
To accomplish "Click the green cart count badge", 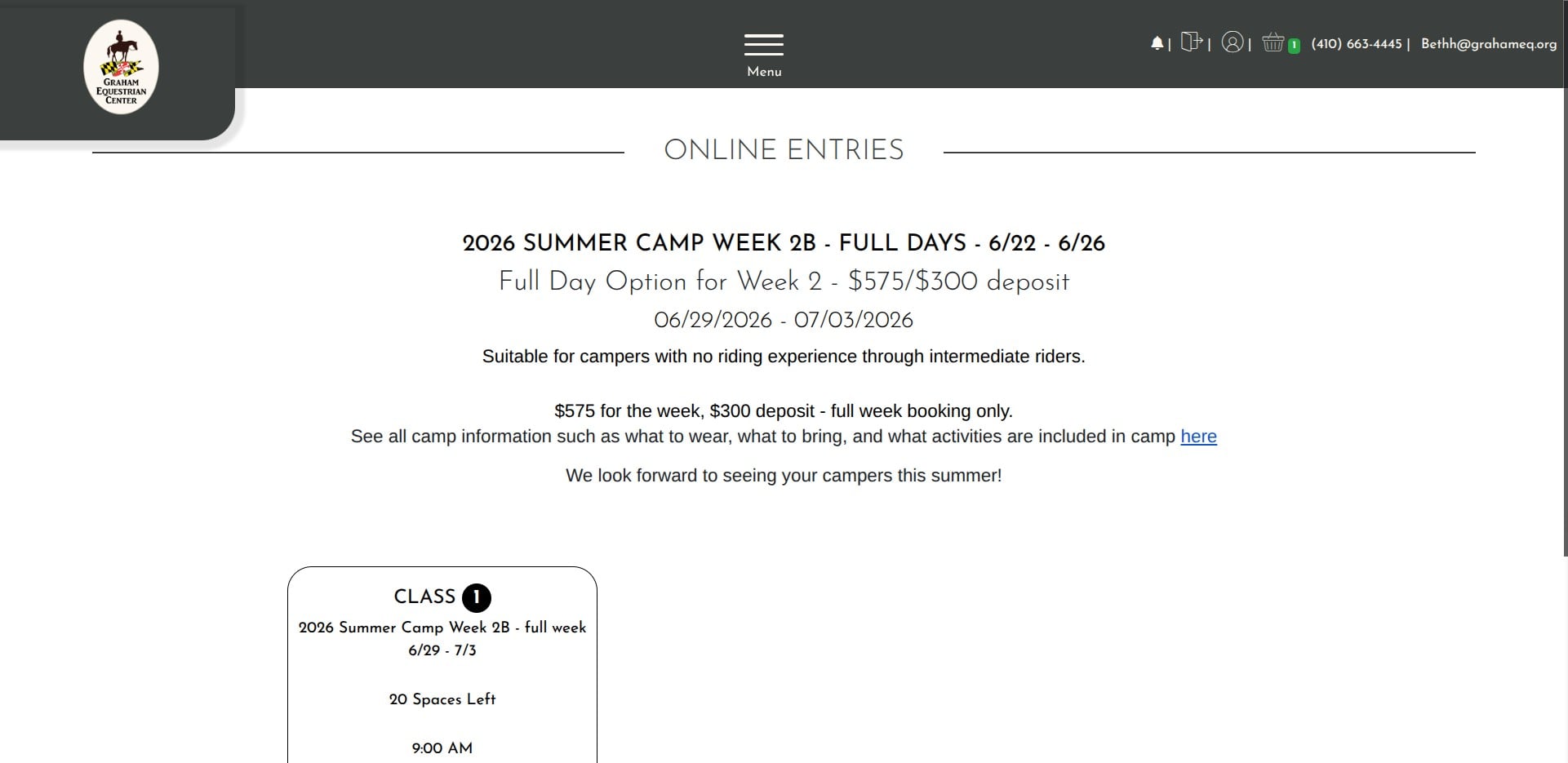I will (x=1294, y=46).
